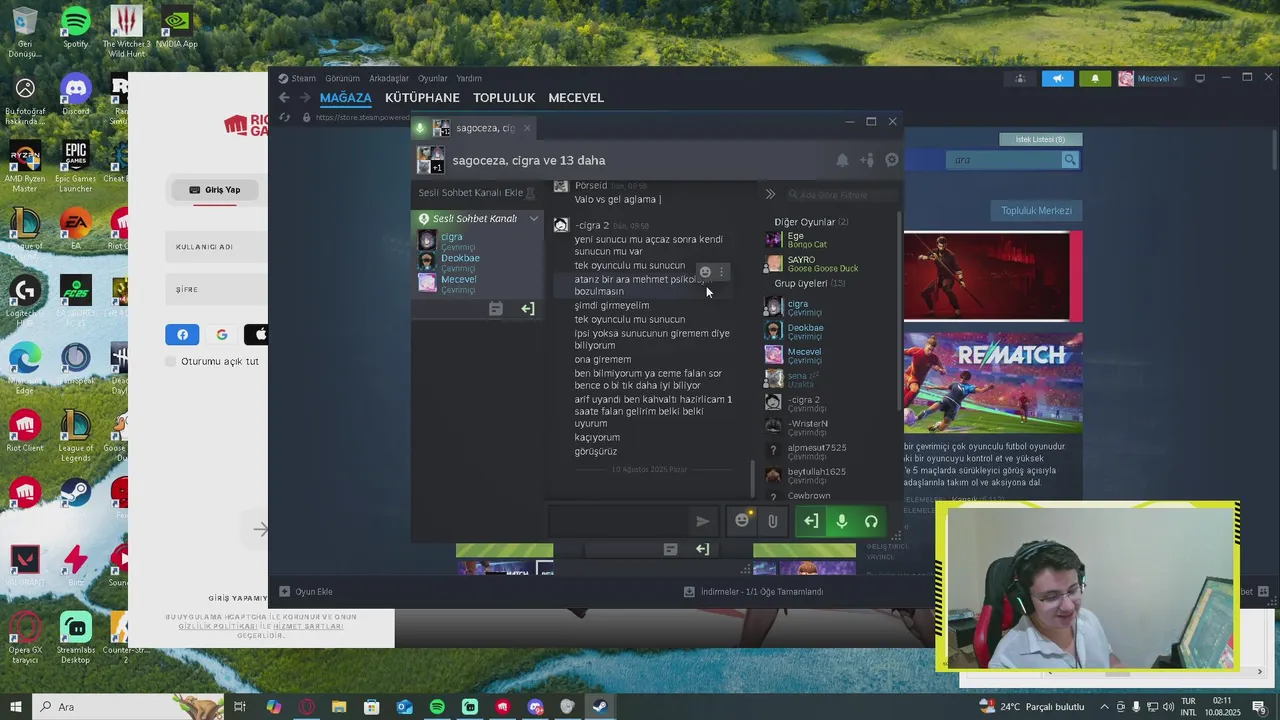Viewport: 1280px width, 720px height.
Task: Open the Yardım menu
Action: [x=469, y=78]
